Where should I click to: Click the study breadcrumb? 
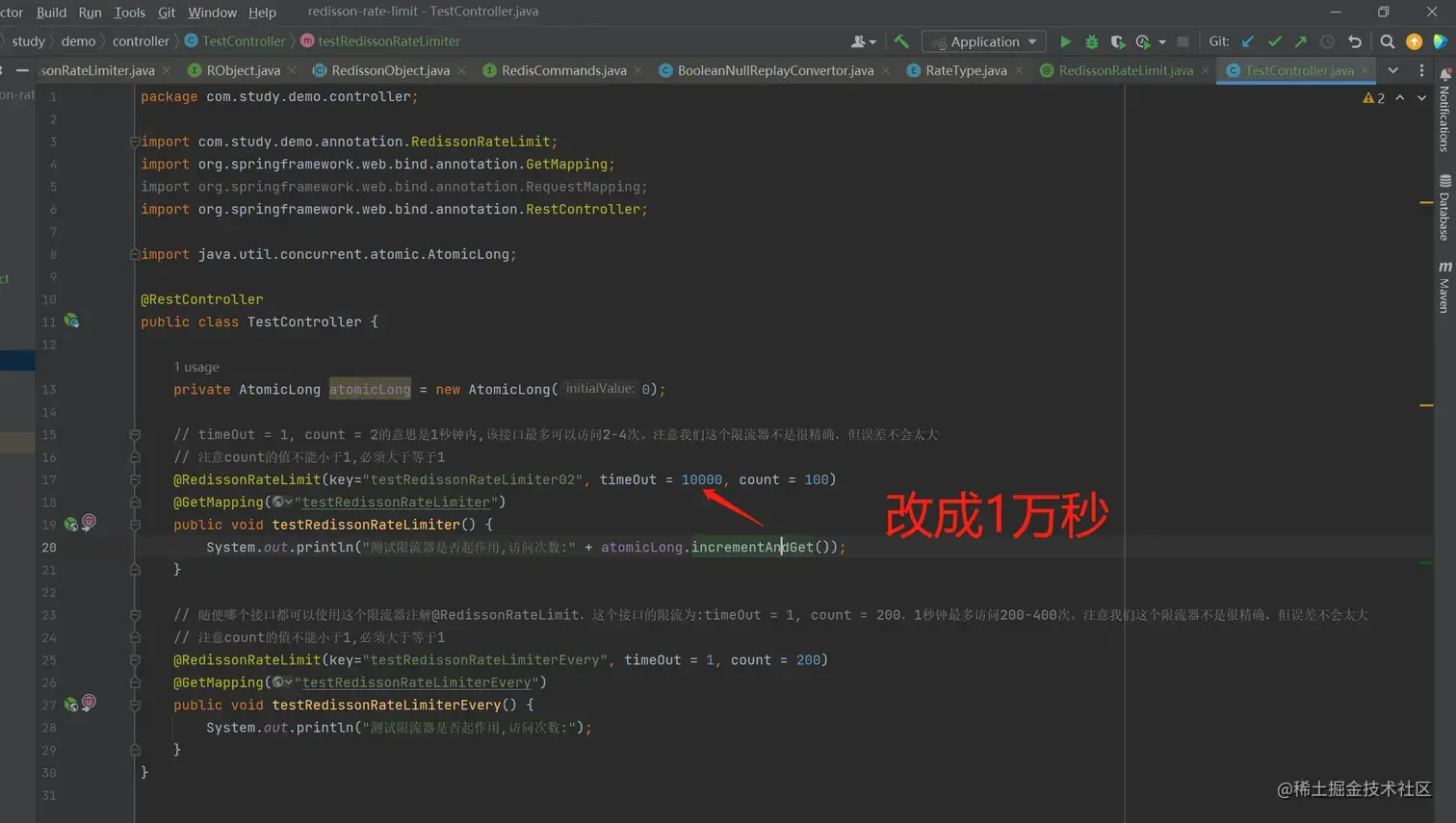click(x=28, y=41)
